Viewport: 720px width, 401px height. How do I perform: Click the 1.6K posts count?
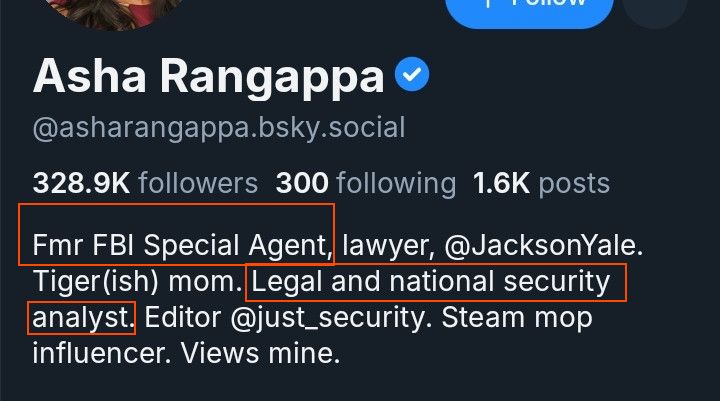[x=541, y=183]
